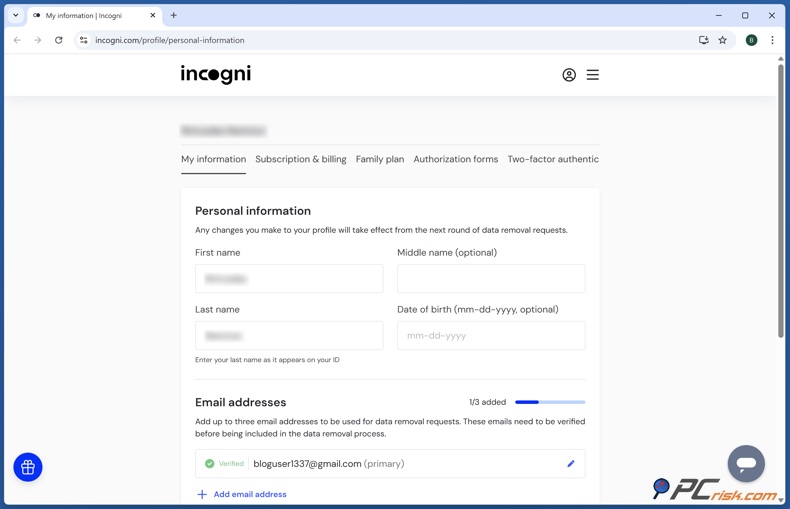Select the Authorization forms tab

pos(455,159)
